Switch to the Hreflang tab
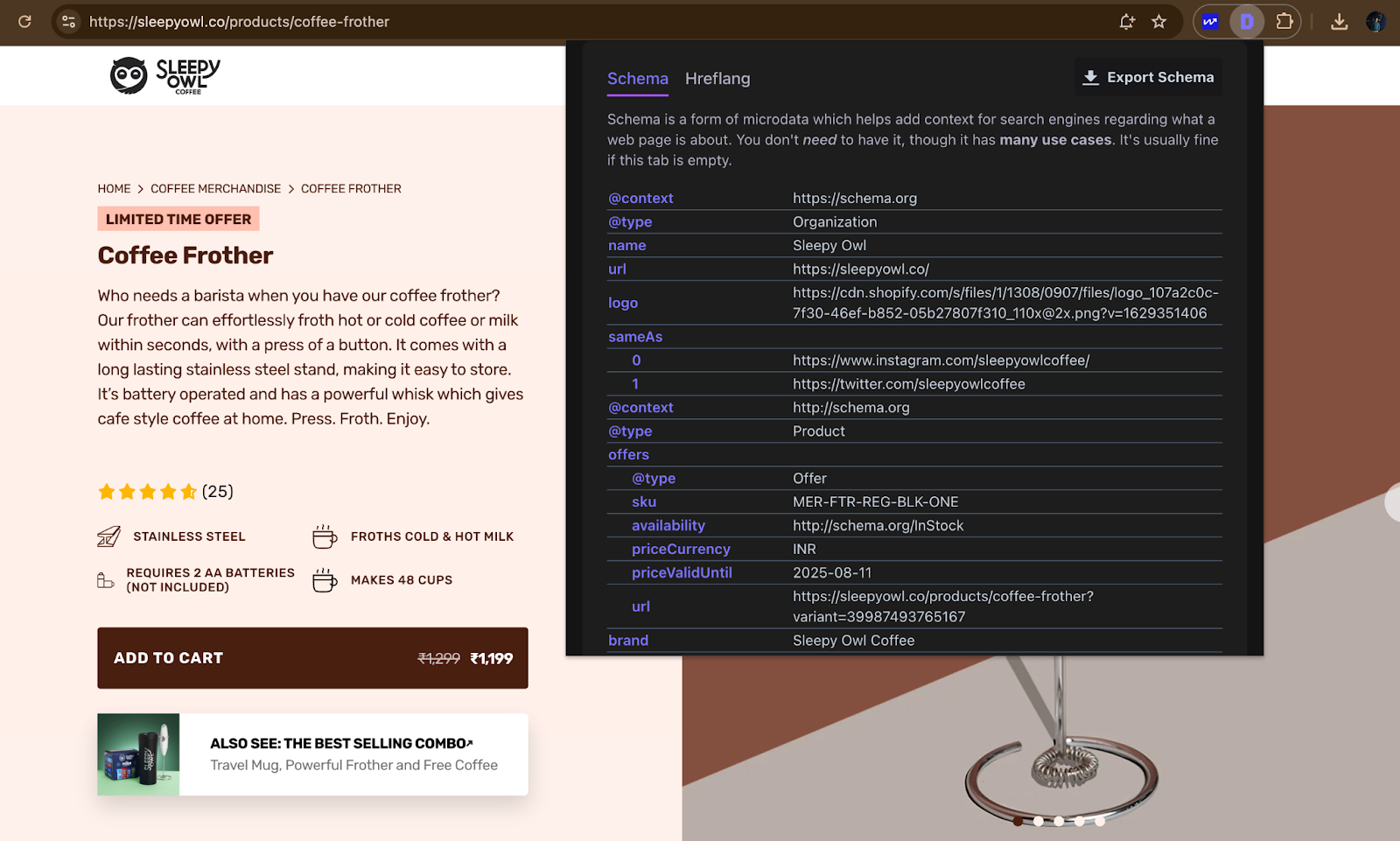Image resolution: width=1400 pixels, height=841 pixels. 717,79
